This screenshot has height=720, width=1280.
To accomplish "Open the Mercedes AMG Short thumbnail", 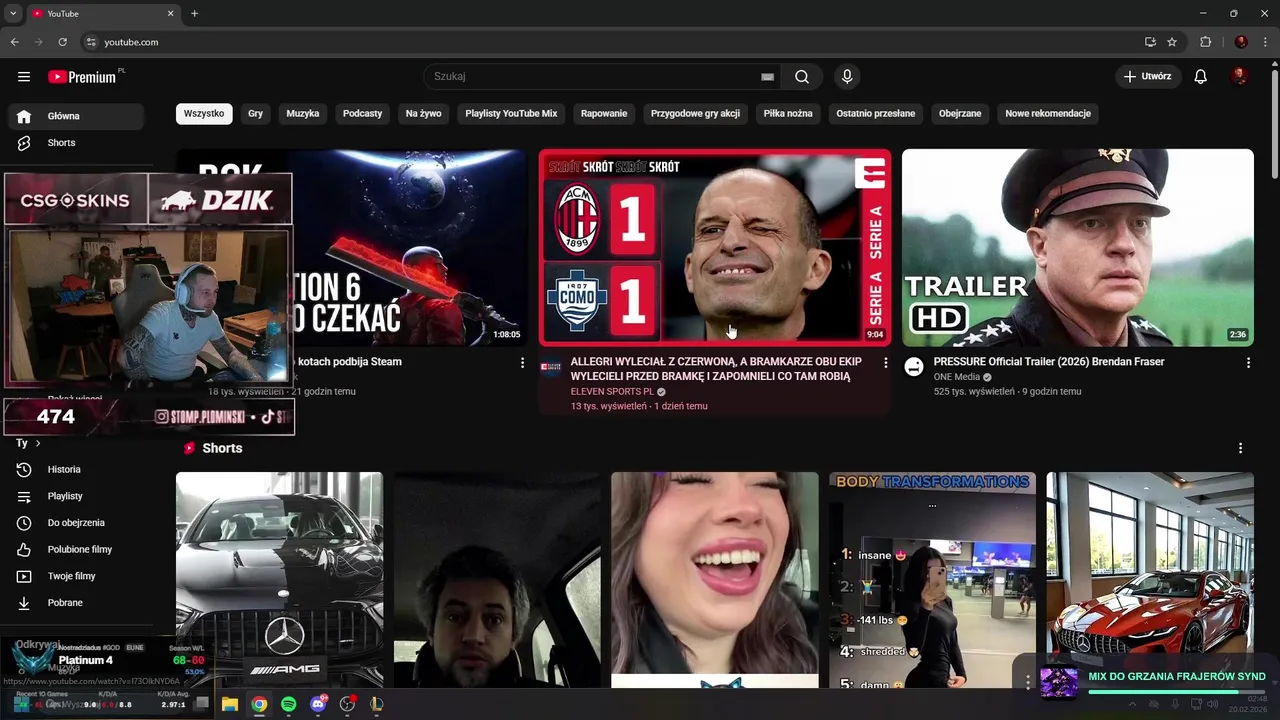I will coord(279,580).
